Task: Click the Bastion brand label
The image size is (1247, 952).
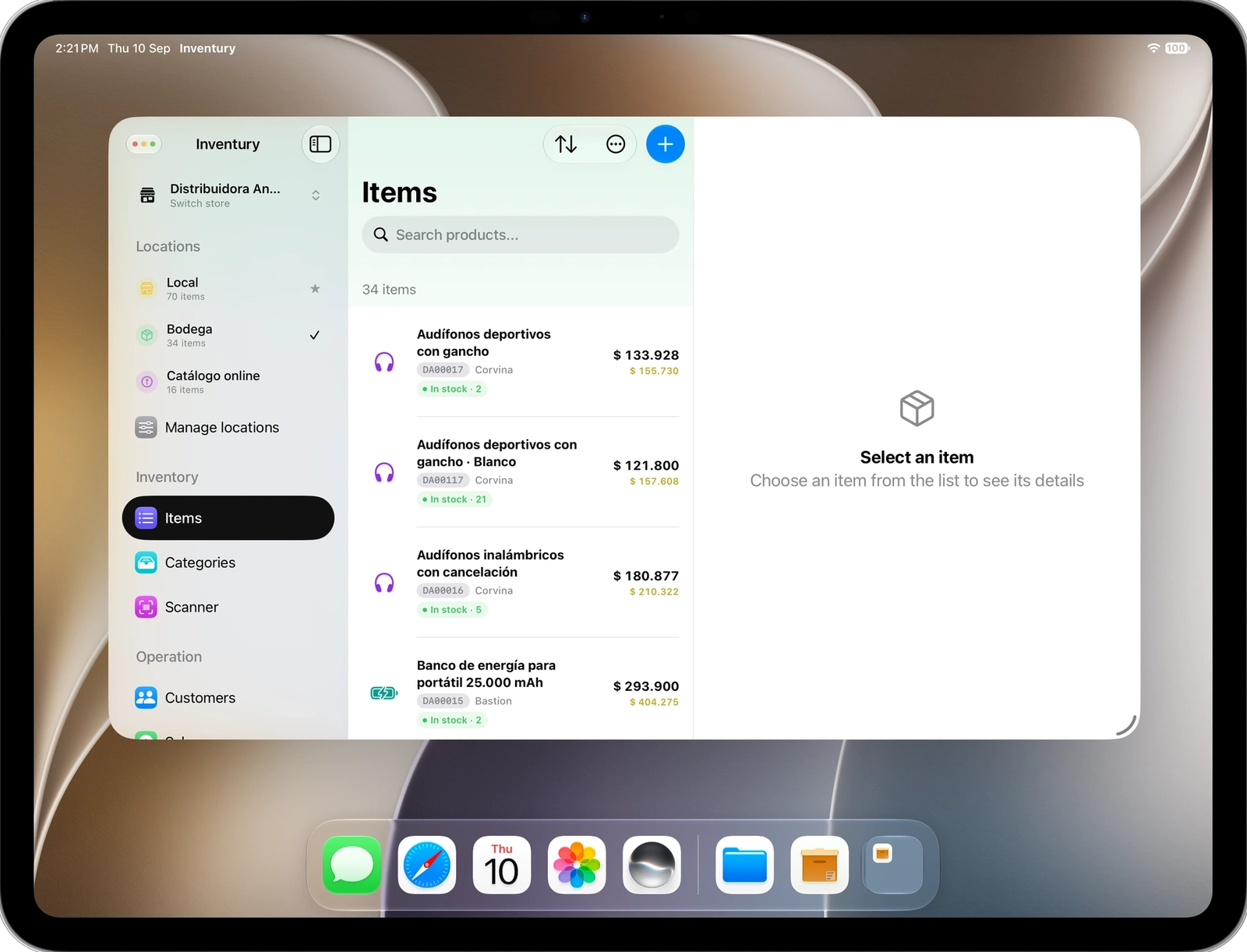Action: tap(493, 701)
